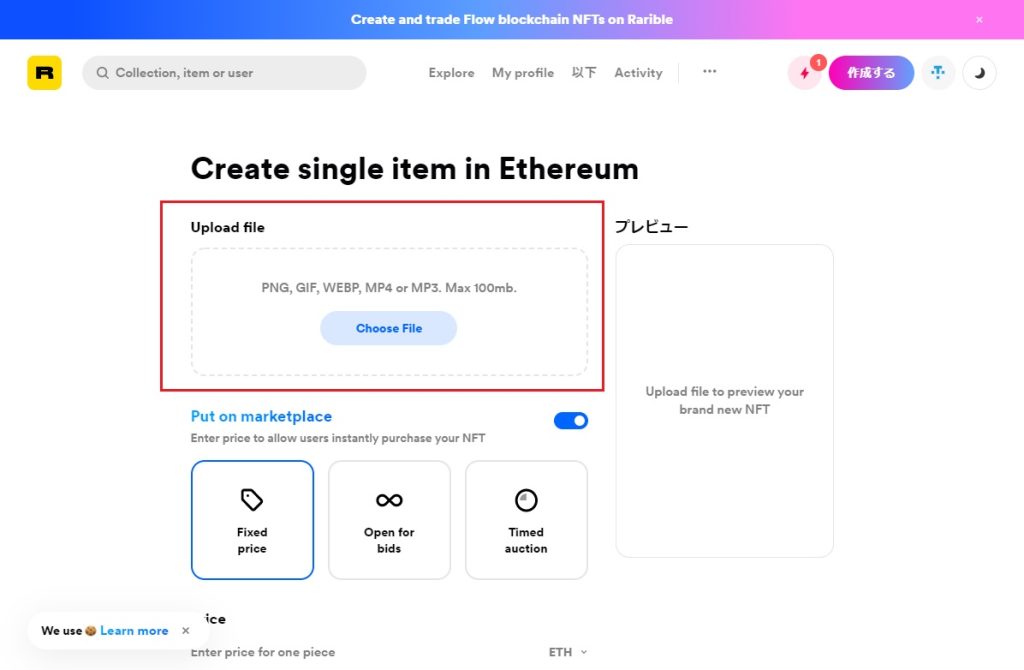Image resolution: width=1024 pixels, height=670 pixels.
Task: Toggle the Put on marketplace switch
Action: [571, 421]
